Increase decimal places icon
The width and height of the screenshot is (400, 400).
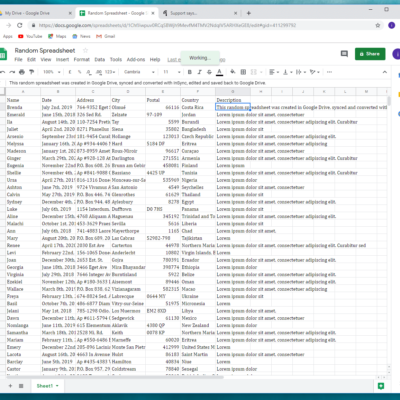pos(99,72)
